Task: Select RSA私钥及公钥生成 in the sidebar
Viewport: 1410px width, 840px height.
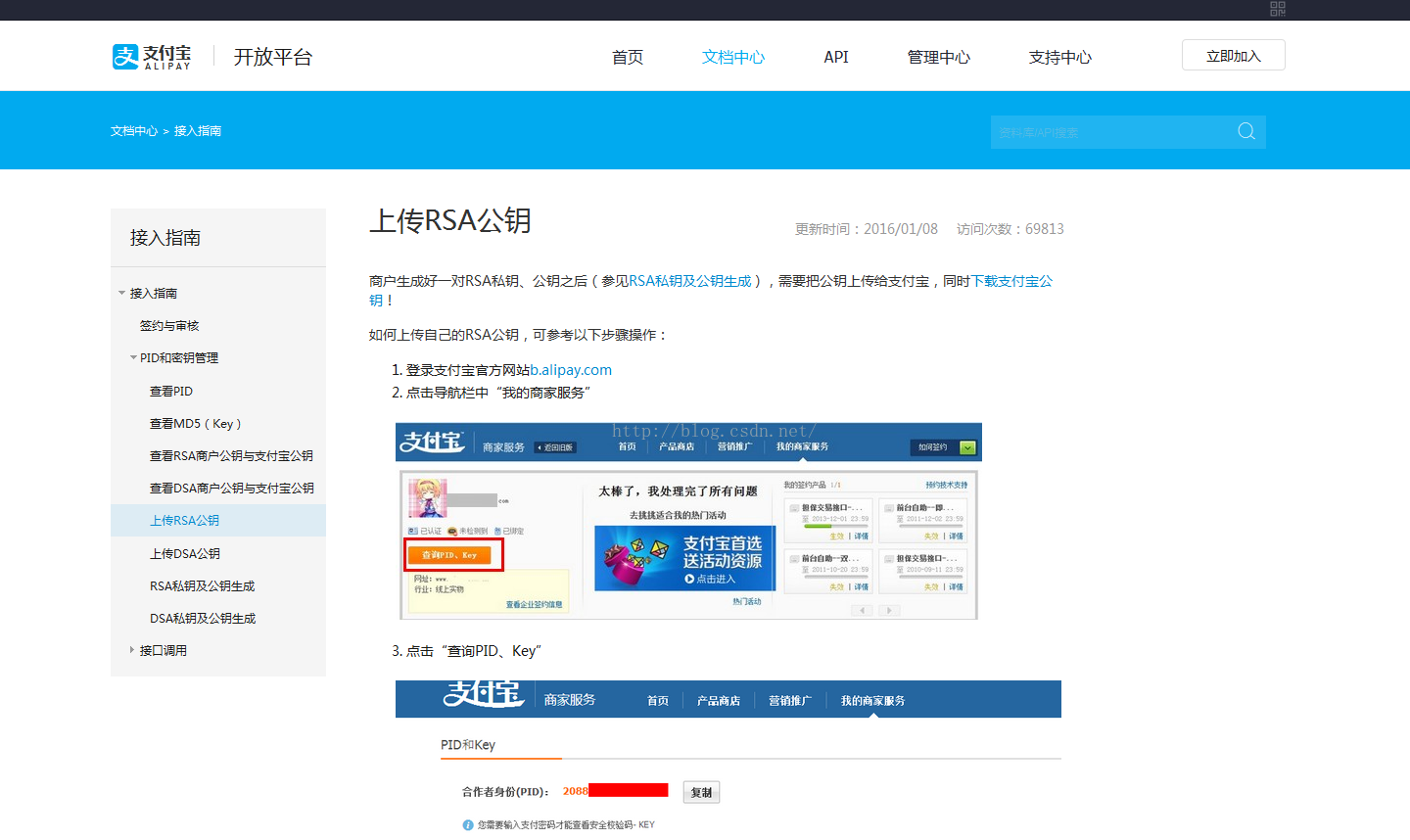Action: [x=202, y=585]
